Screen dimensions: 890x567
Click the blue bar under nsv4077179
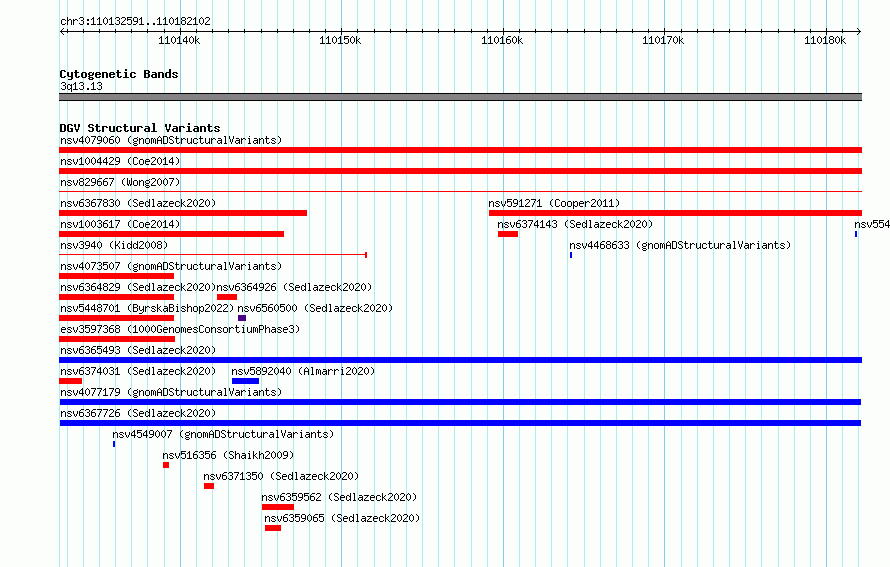pos(460,402)
